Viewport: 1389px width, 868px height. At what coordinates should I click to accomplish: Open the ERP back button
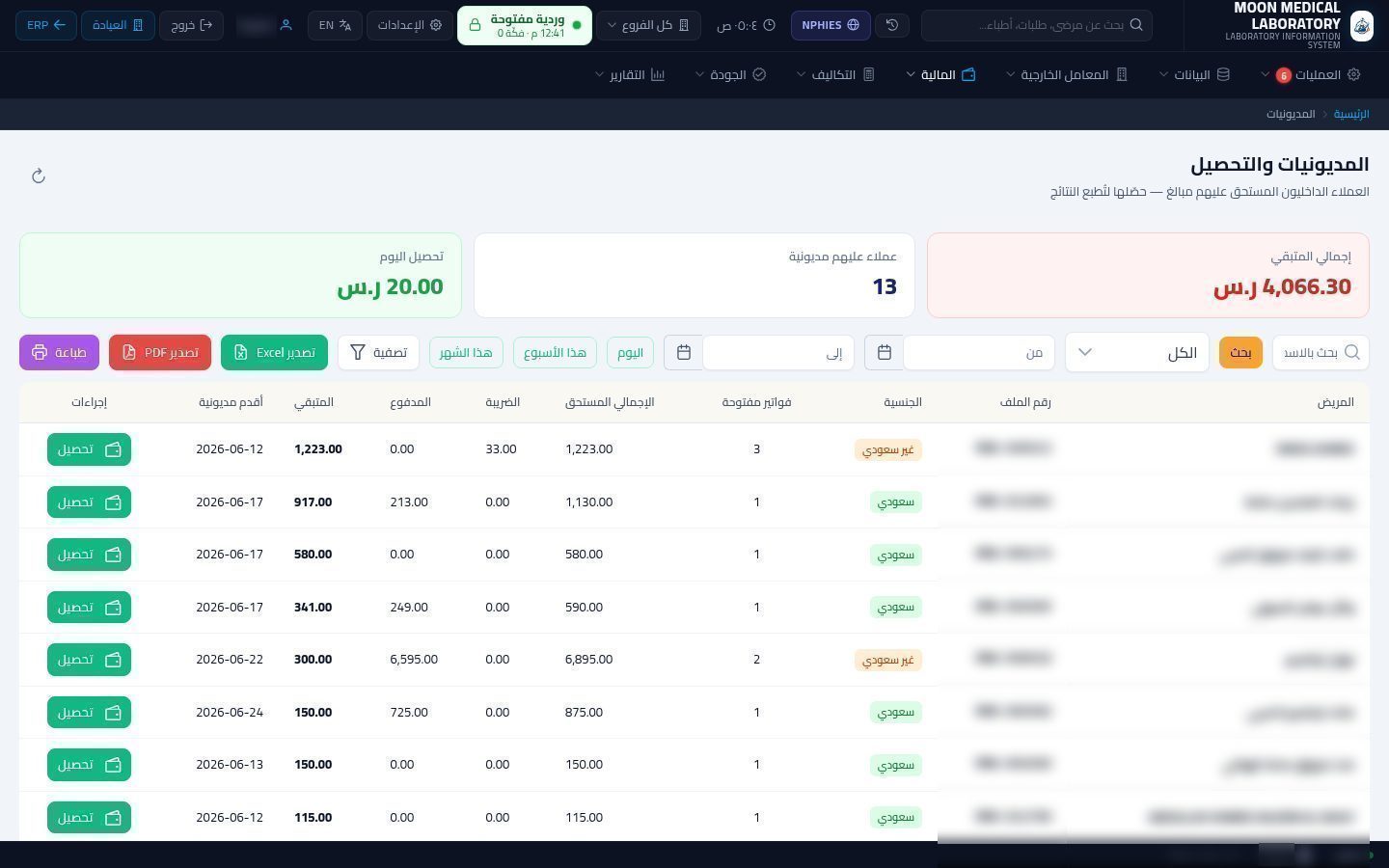[46, 25]
